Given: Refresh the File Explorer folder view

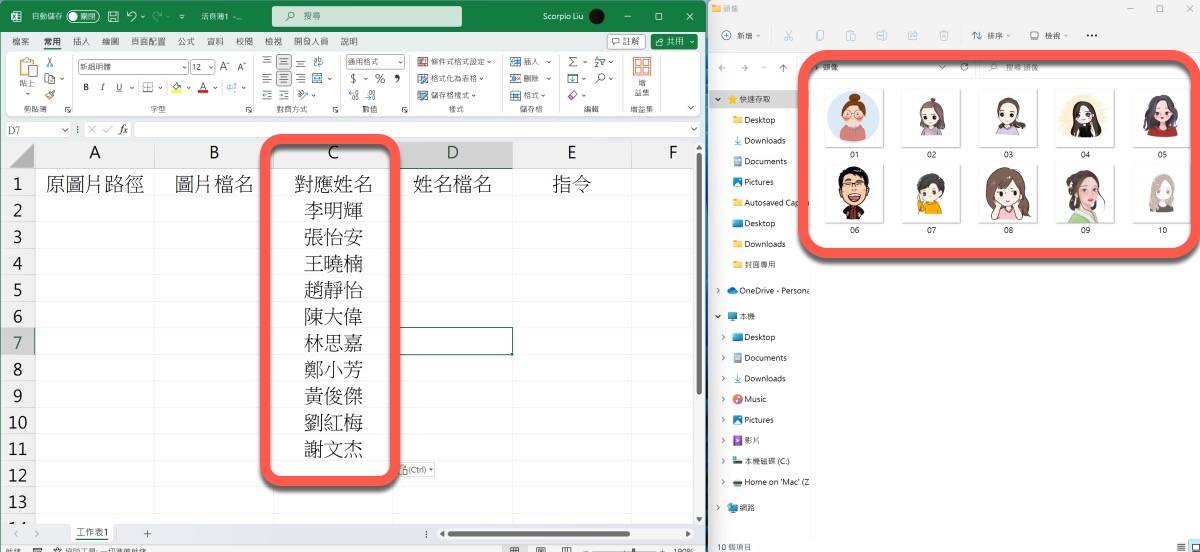Looking at the screenshot, I should pos(964,67).
